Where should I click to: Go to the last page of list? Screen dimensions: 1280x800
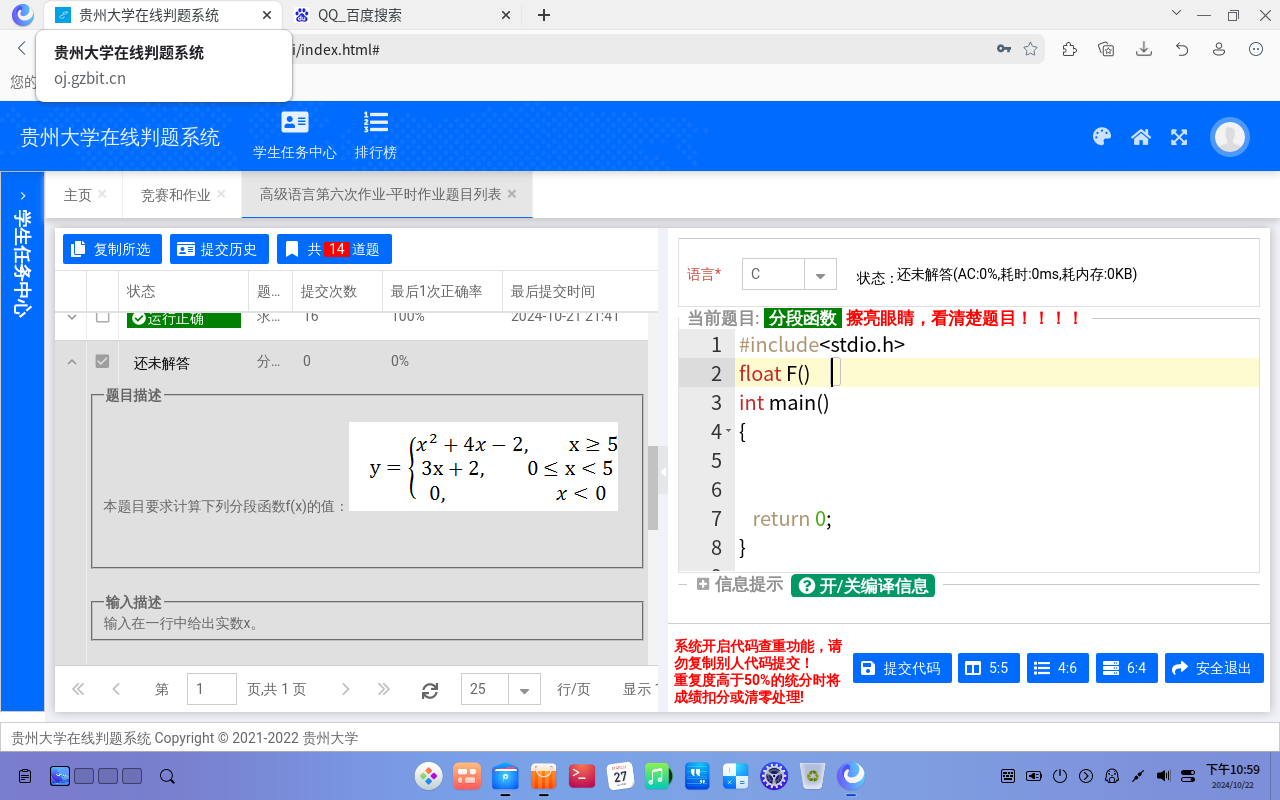[x=383, y=689]
